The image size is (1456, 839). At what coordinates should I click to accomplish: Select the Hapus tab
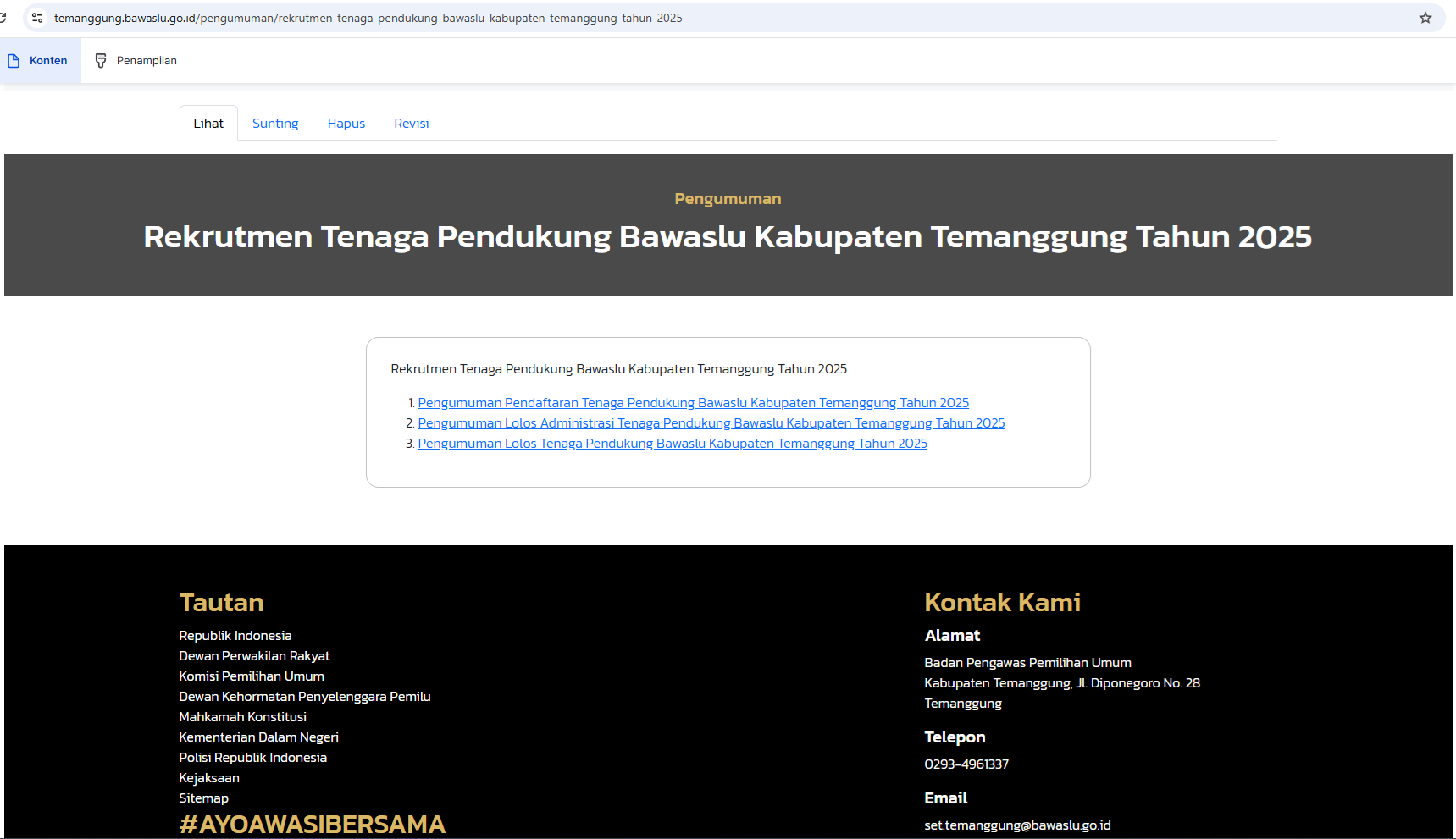point(346,123)
